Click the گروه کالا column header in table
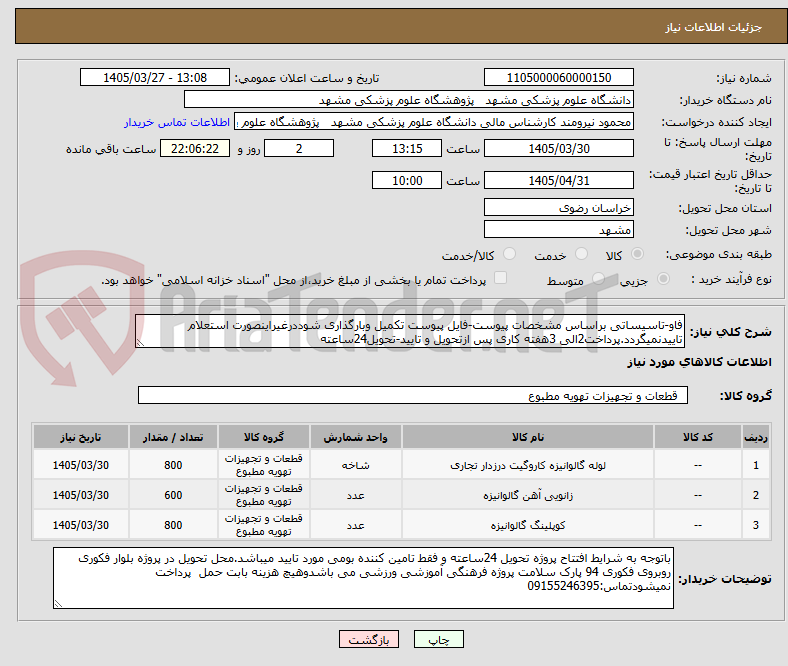This screenshot has width=788, height=666. [x=264, y=437]
